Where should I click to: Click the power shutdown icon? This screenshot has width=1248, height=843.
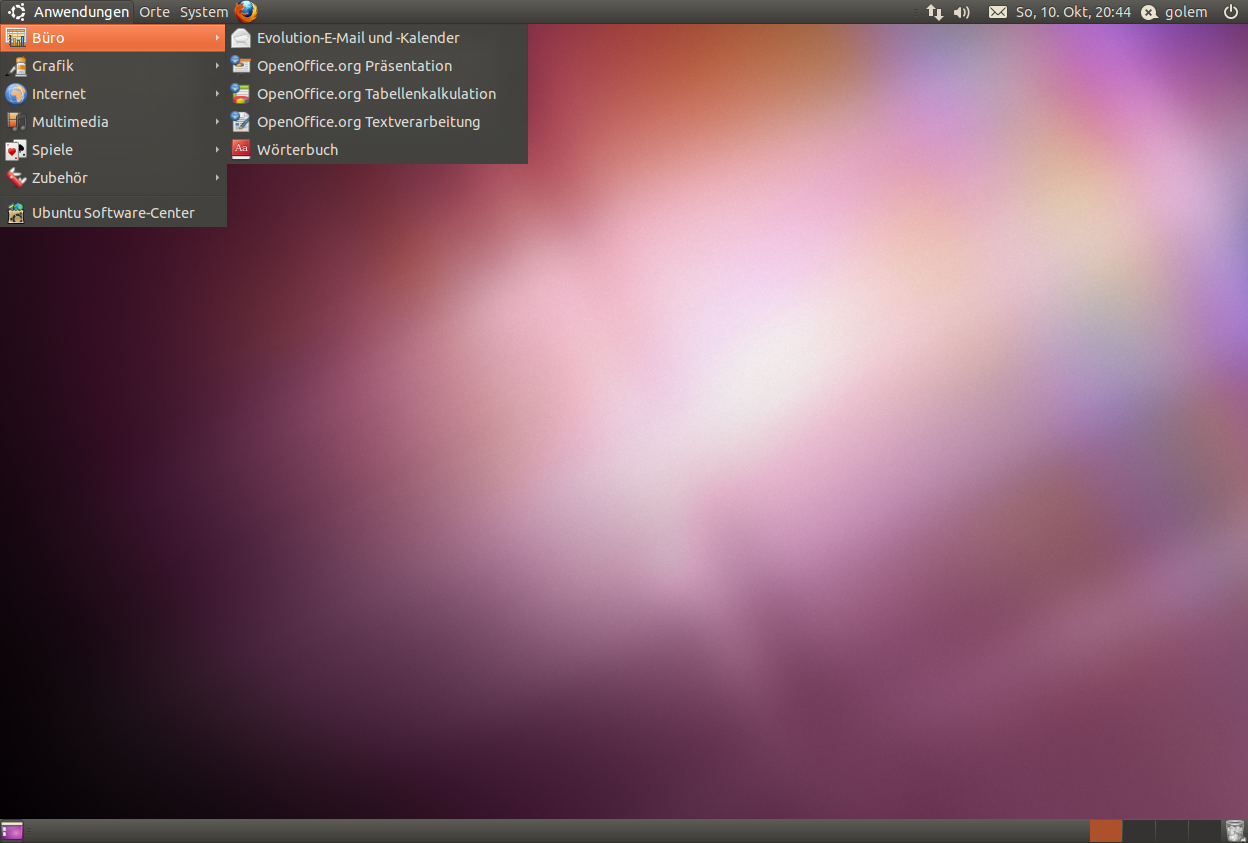tap(1230, 12)
